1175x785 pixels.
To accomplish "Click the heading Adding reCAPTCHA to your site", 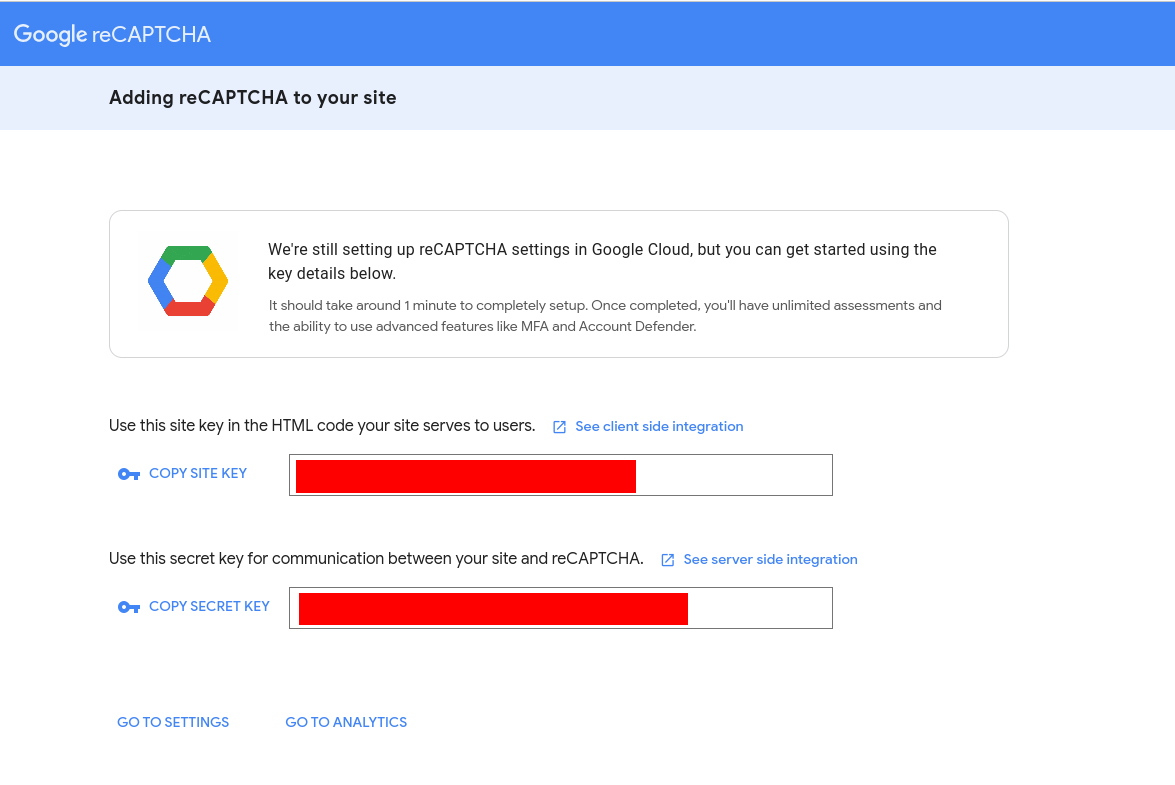I will coord(253,98).
